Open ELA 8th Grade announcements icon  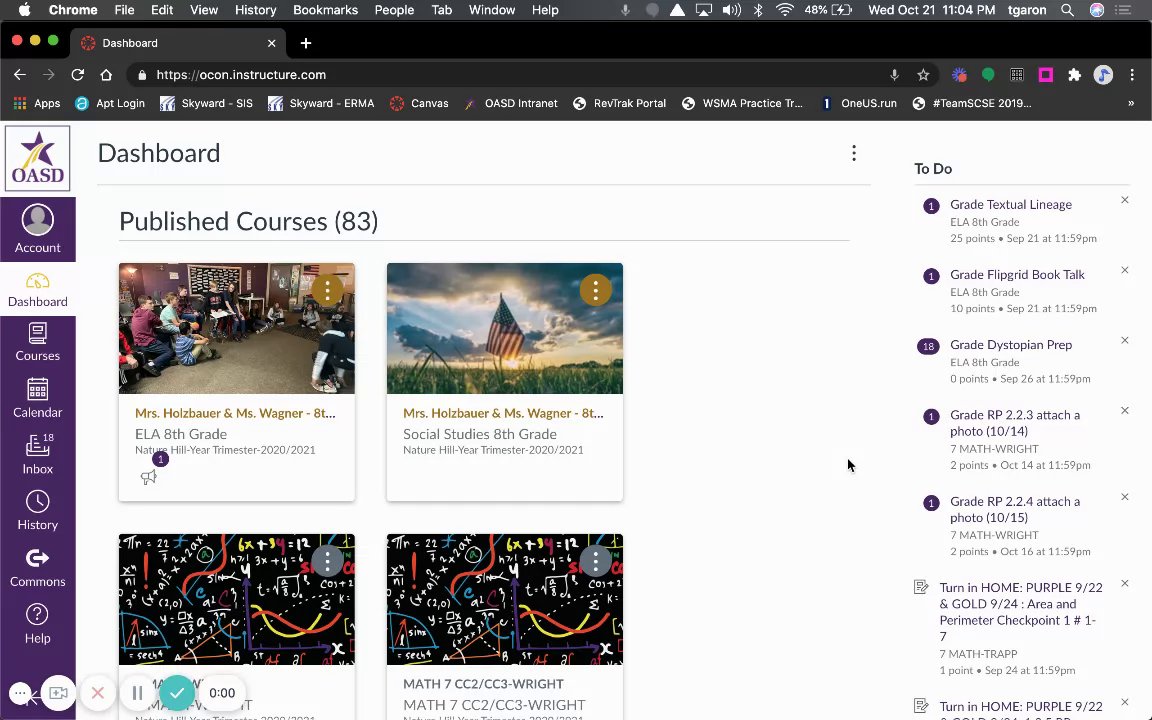tap(148, 478)
